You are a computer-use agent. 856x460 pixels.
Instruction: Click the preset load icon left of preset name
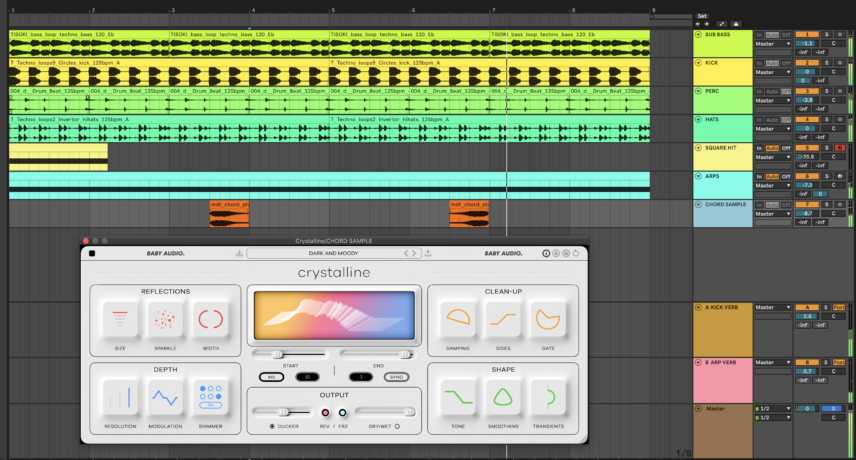239,253
